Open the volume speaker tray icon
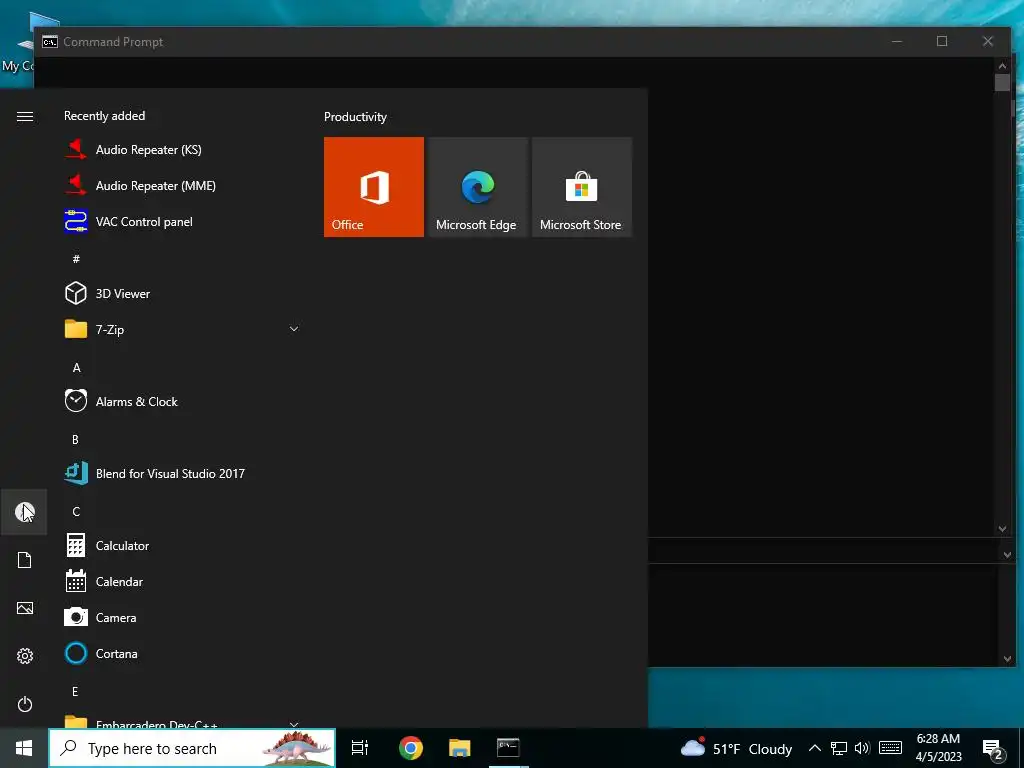1024x768 pixels. click(x=862, y=748)
